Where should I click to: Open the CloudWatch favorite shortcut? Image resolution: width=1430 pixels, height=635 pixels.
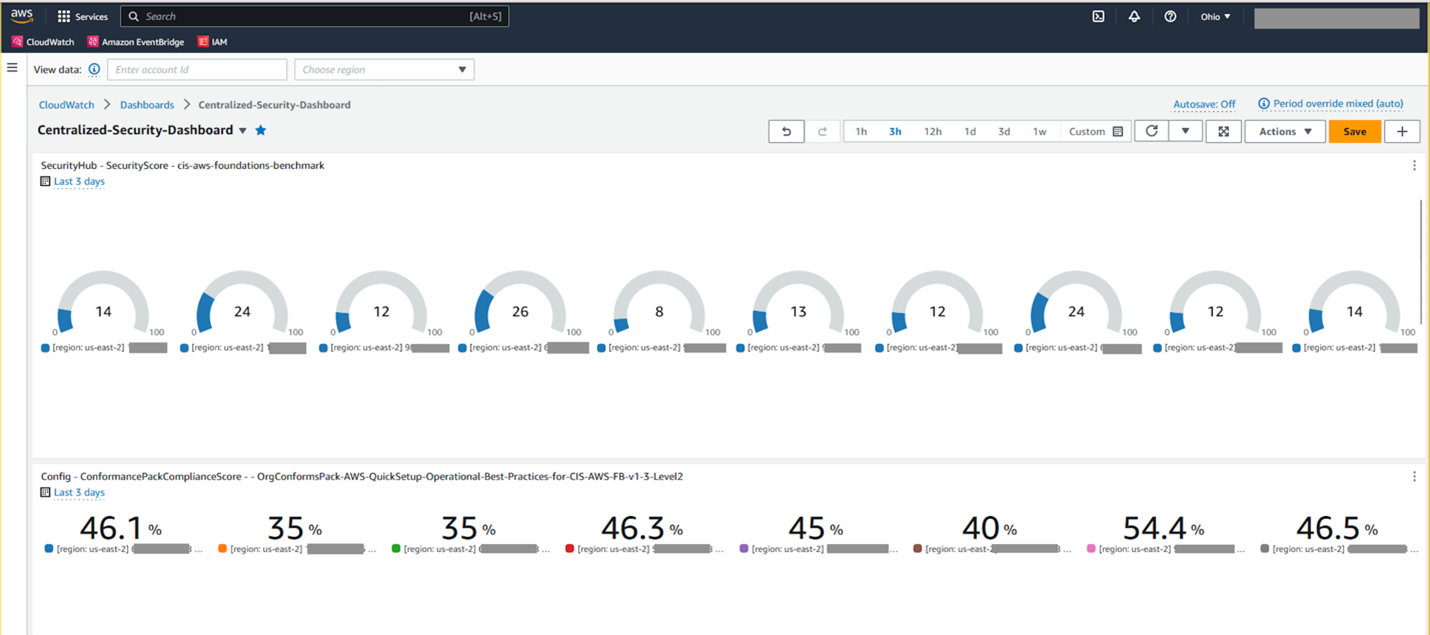point(43,41)
